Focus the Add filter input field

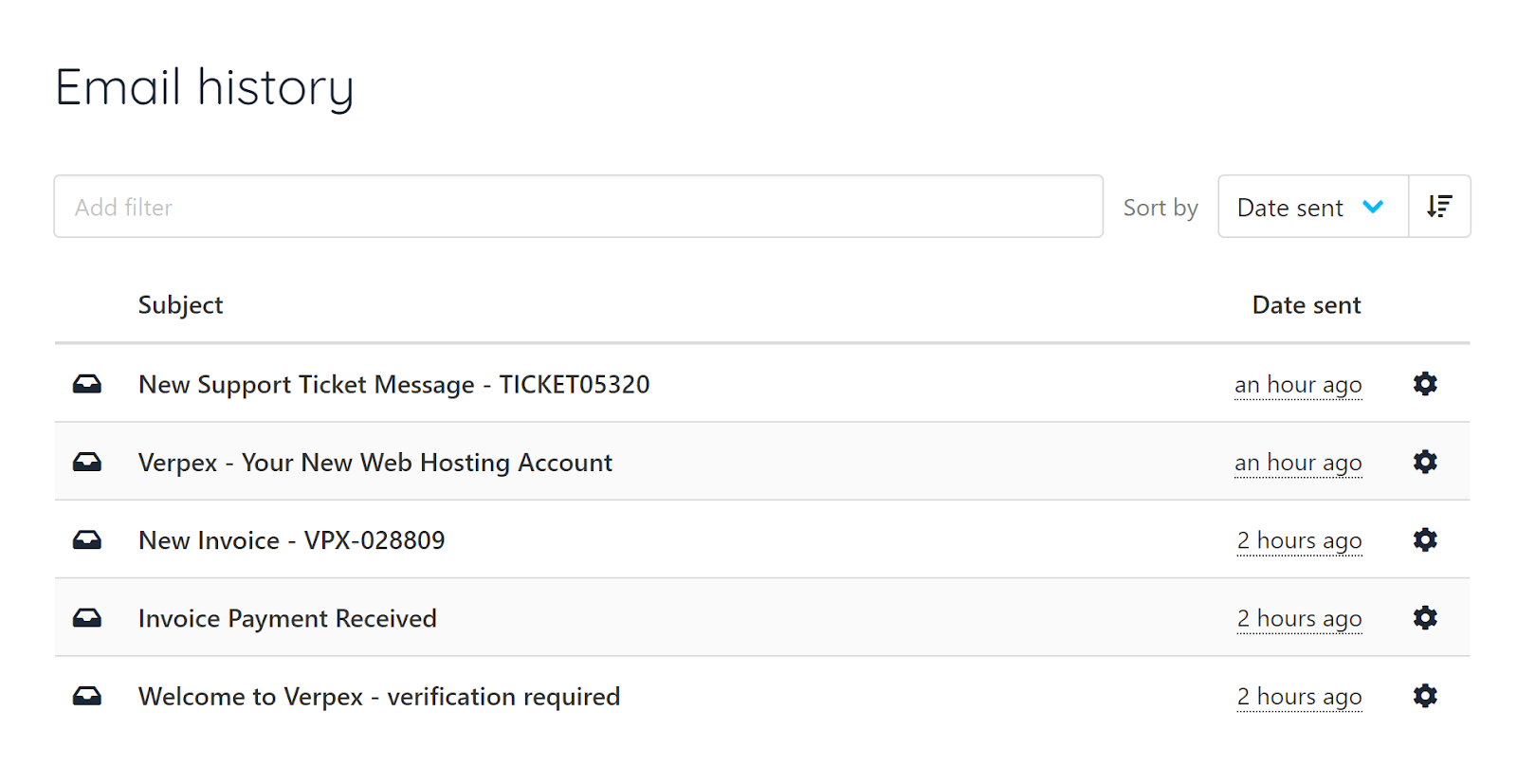tap(578, 207)
